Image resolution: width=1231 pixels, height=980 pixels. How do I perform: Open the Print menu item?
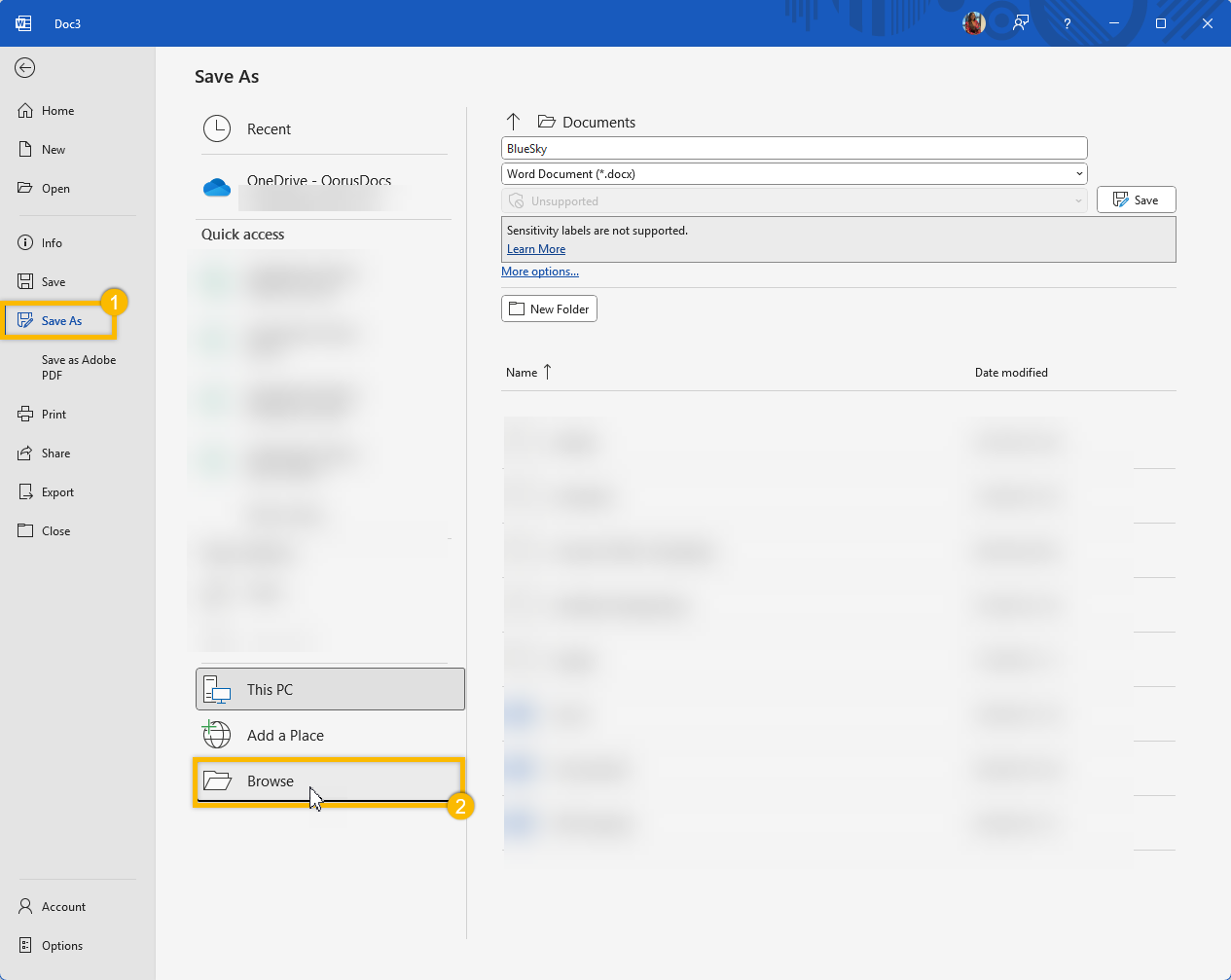click(x=54, y=415)
